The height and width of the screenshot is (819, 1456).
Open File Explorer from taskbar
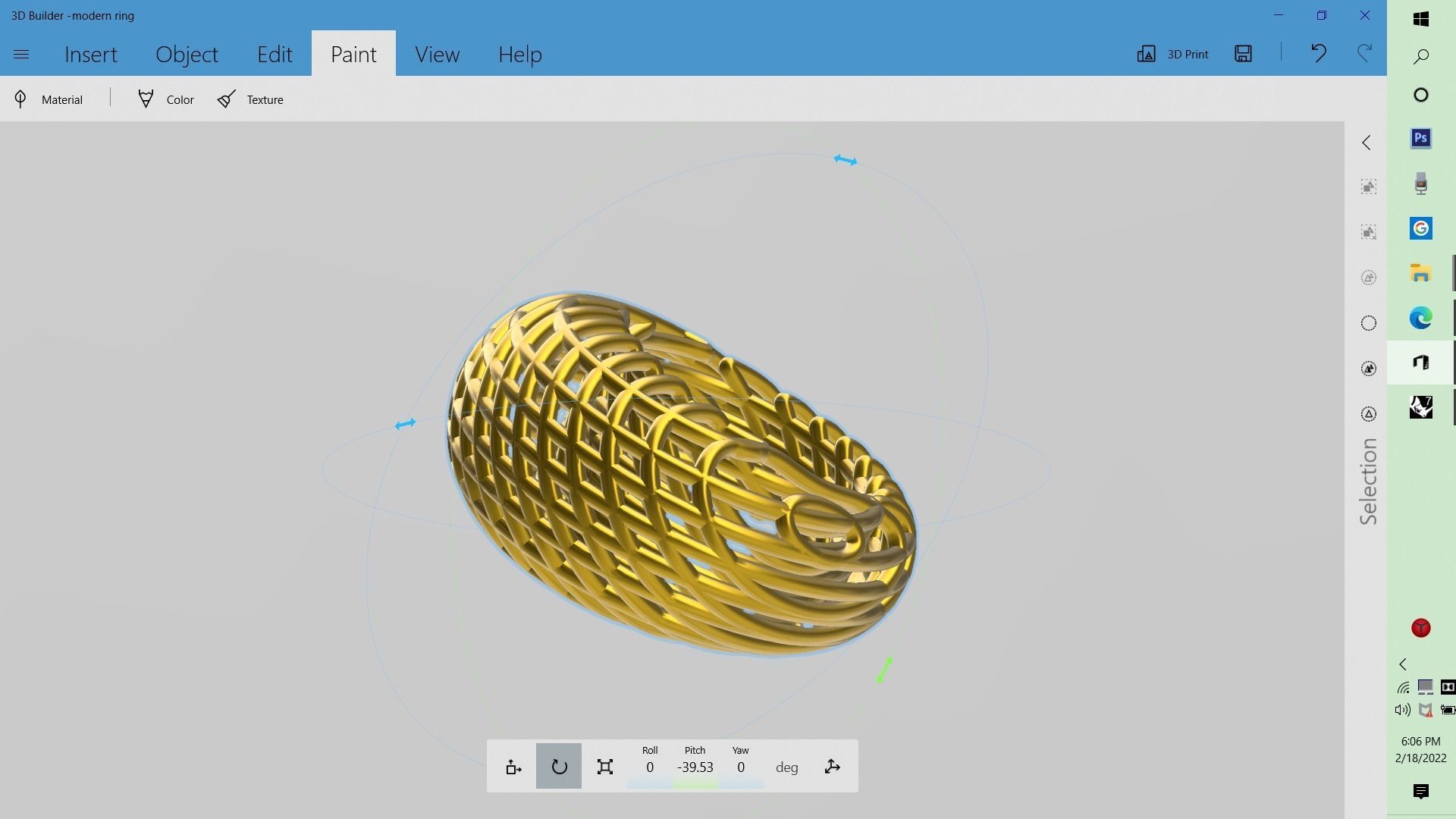(1421, 273)
